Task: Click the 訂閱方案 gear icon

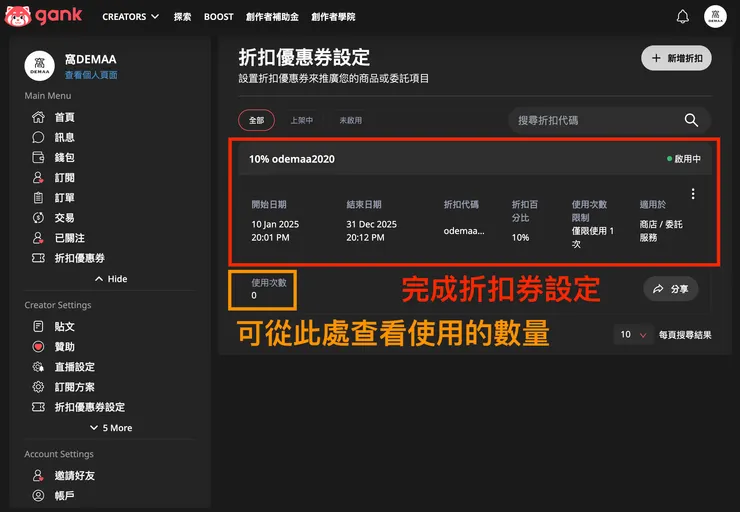Action: pyautogui.click(x=38, y=387)
